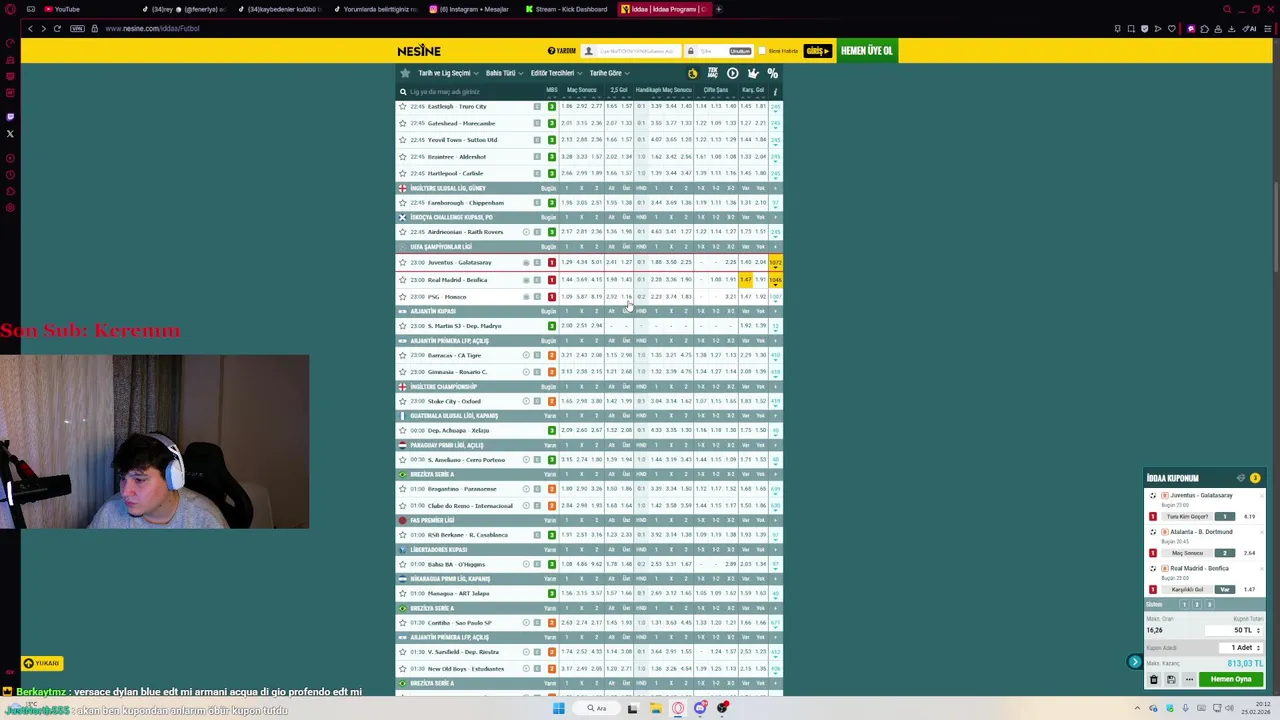The height and width of the screenshot is (720, 1280).
Task: Click the yellow coupon count badge
Action: coord(1255,478)
